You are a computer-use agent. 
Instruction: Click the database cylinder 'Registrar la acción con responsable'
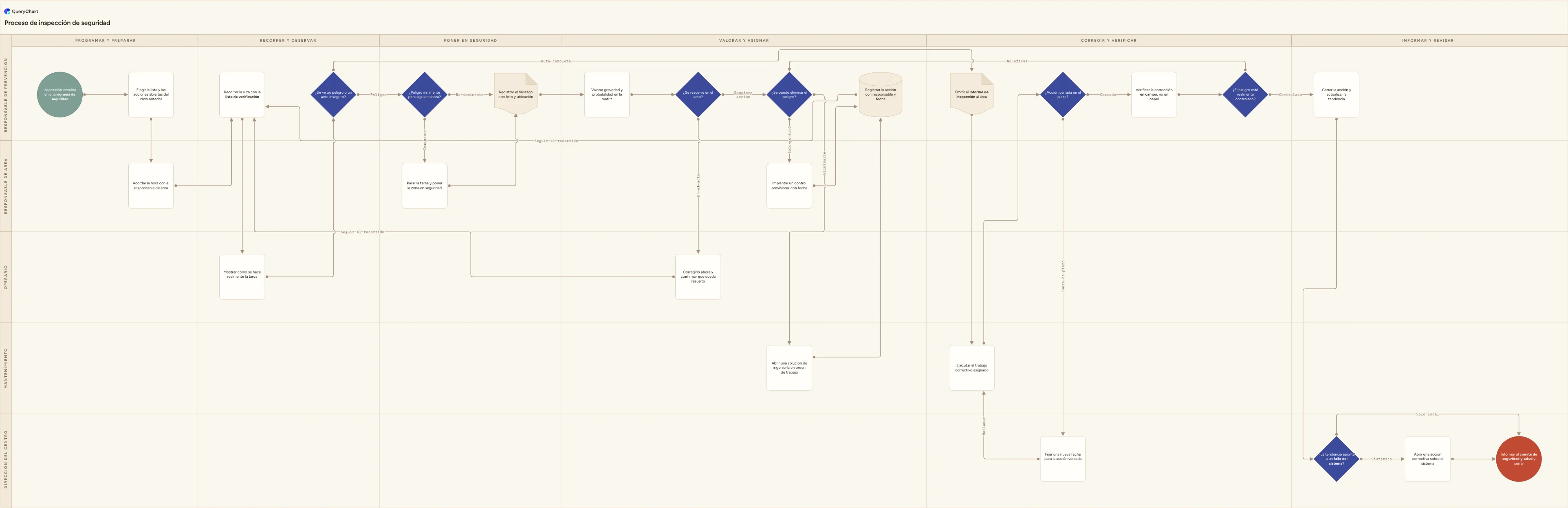[x=880, y=94]
